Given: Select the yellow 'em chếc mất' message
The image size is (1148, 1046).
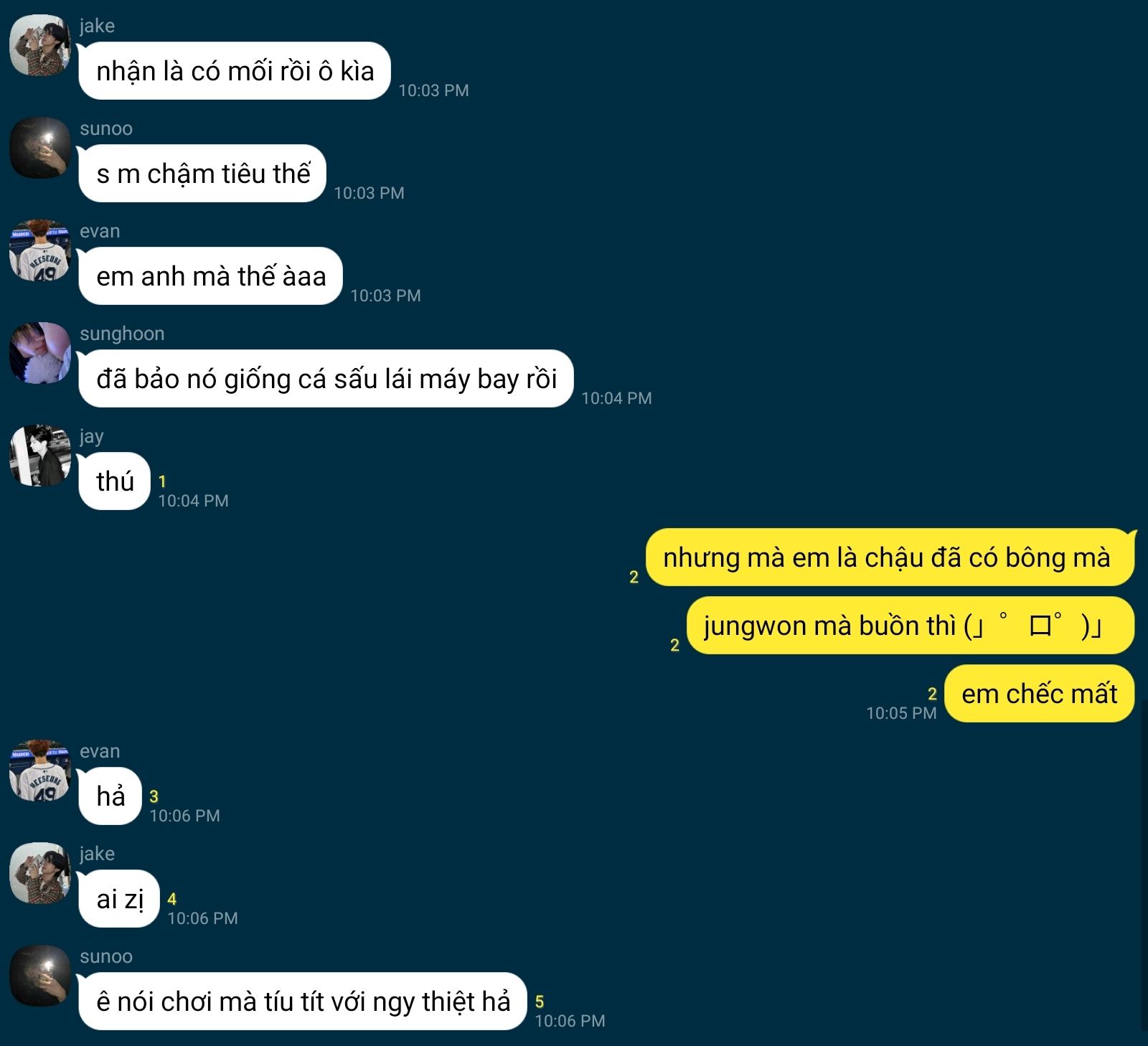Looking at the screenshot, I should (x=1039, y=694).
